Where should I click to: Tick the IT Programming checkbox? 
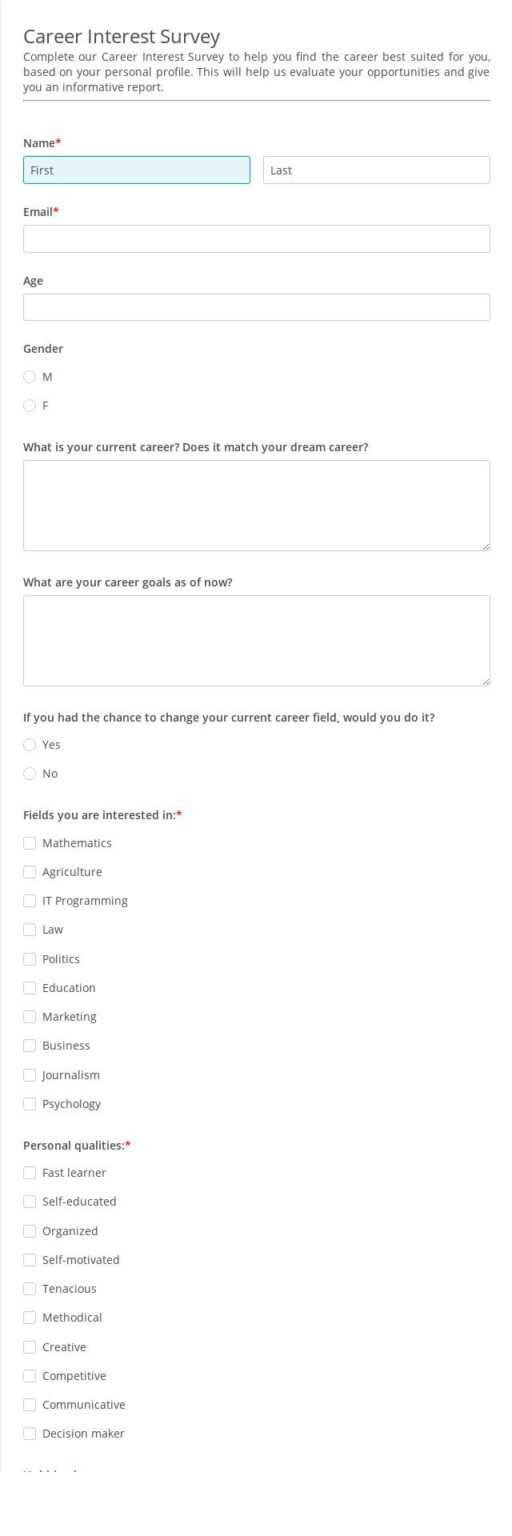point(30,901)
